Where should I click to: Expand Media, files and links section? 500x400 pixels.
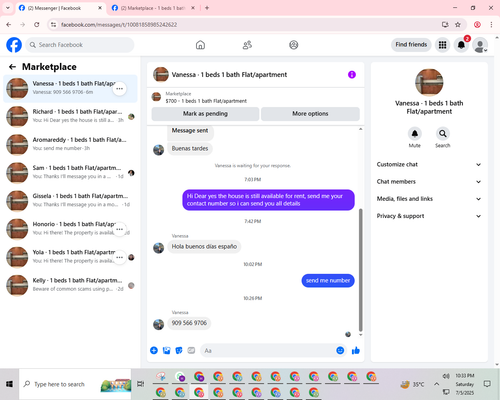(x=429, y=199)
